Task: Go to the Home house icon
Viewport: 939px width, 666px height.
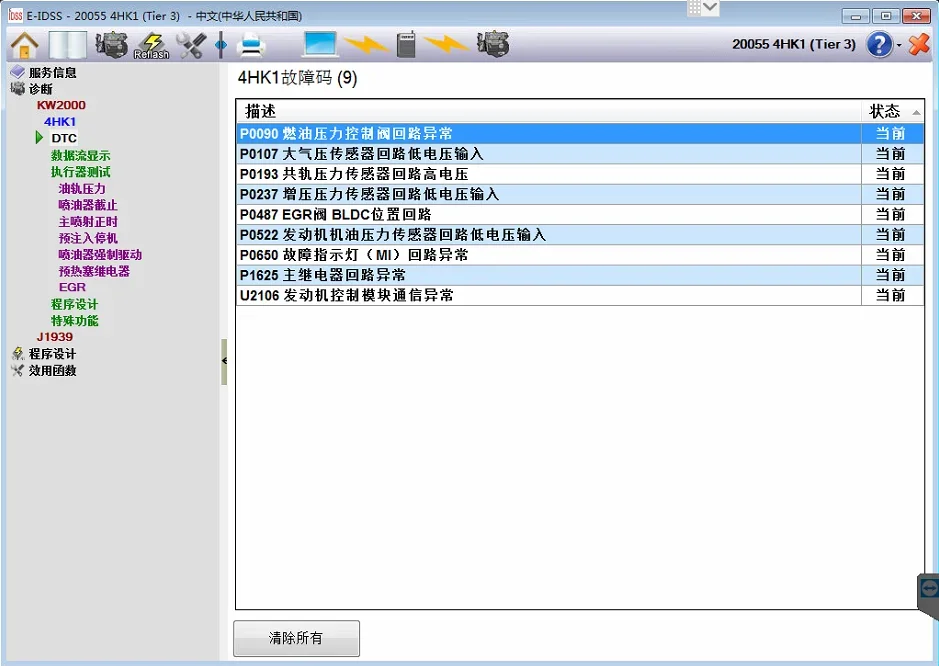Action: click(25, 45)
